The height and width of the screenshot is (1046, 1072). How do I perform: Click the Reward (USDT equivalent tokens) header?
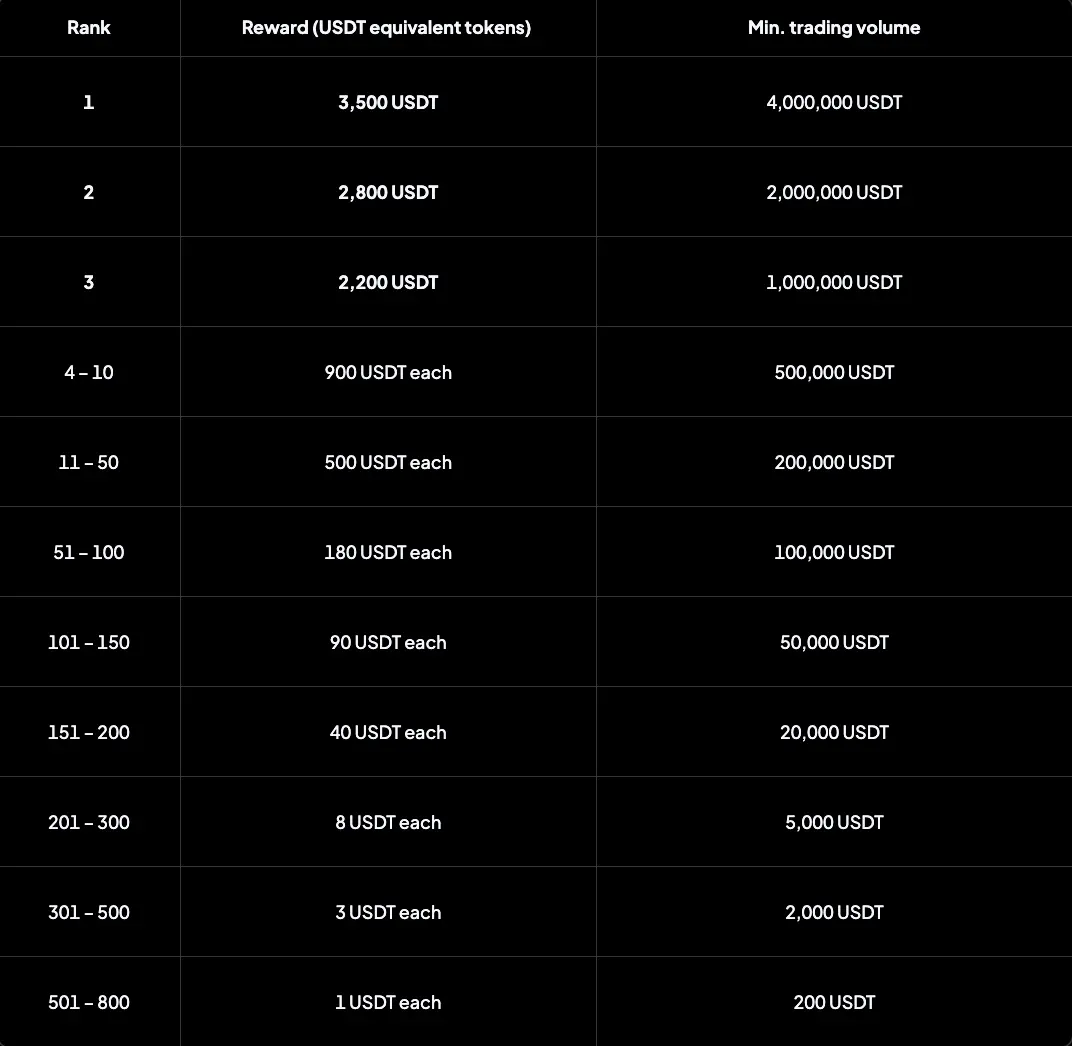[x=387, y=28]
